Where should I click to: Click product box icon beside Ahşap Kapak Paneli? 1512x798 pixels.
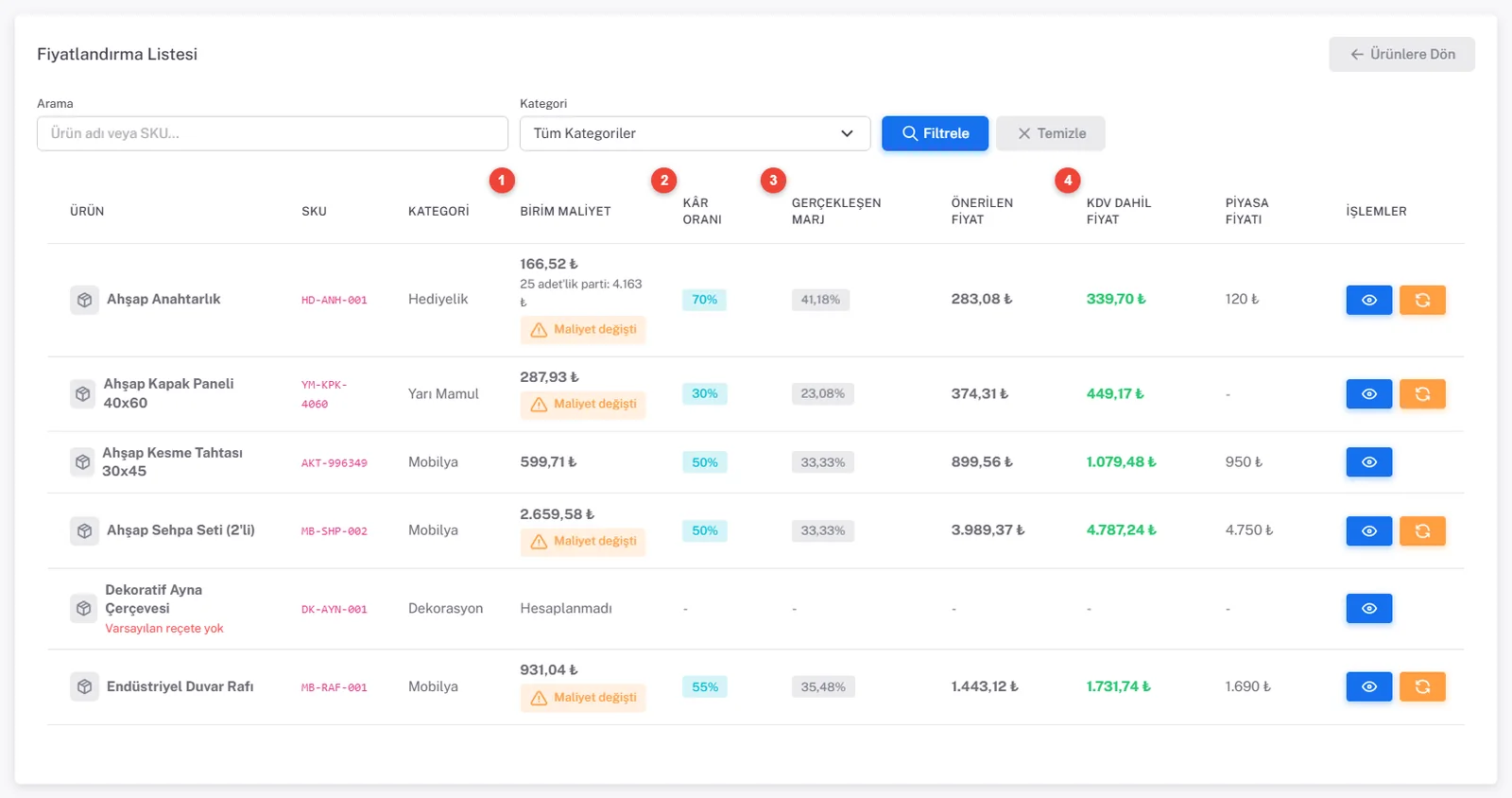(83, 393)
